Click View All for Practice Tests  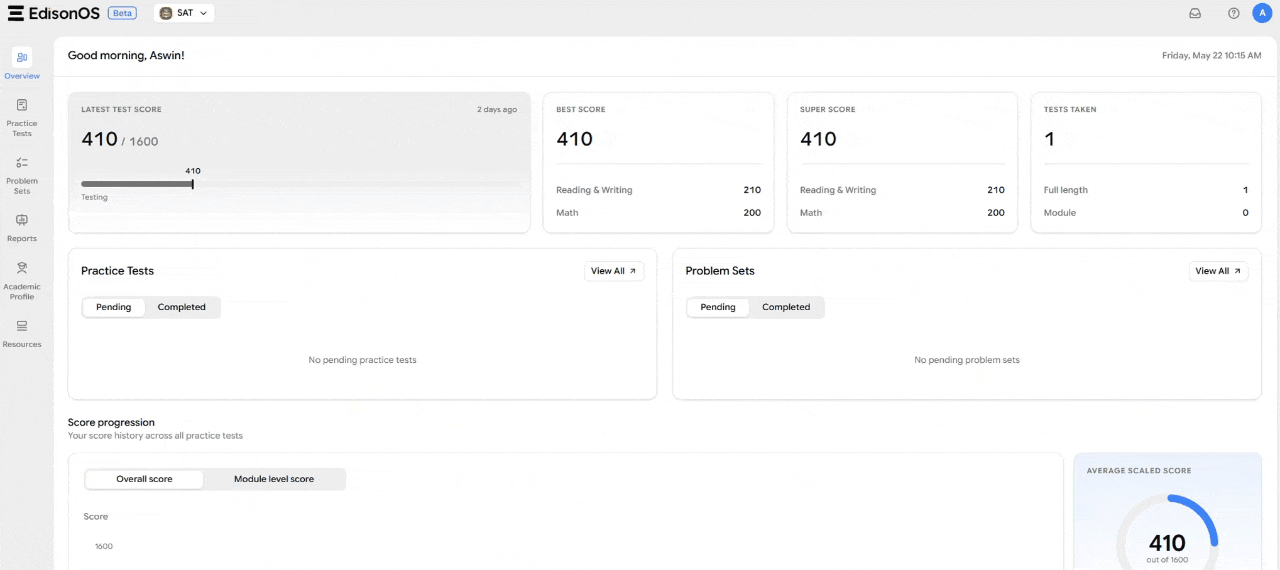click(614, 271)
